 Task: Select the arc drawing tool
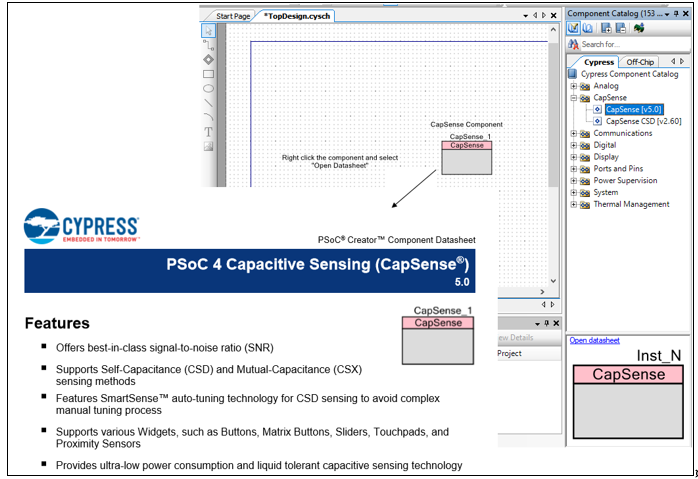tap(208, 117)
